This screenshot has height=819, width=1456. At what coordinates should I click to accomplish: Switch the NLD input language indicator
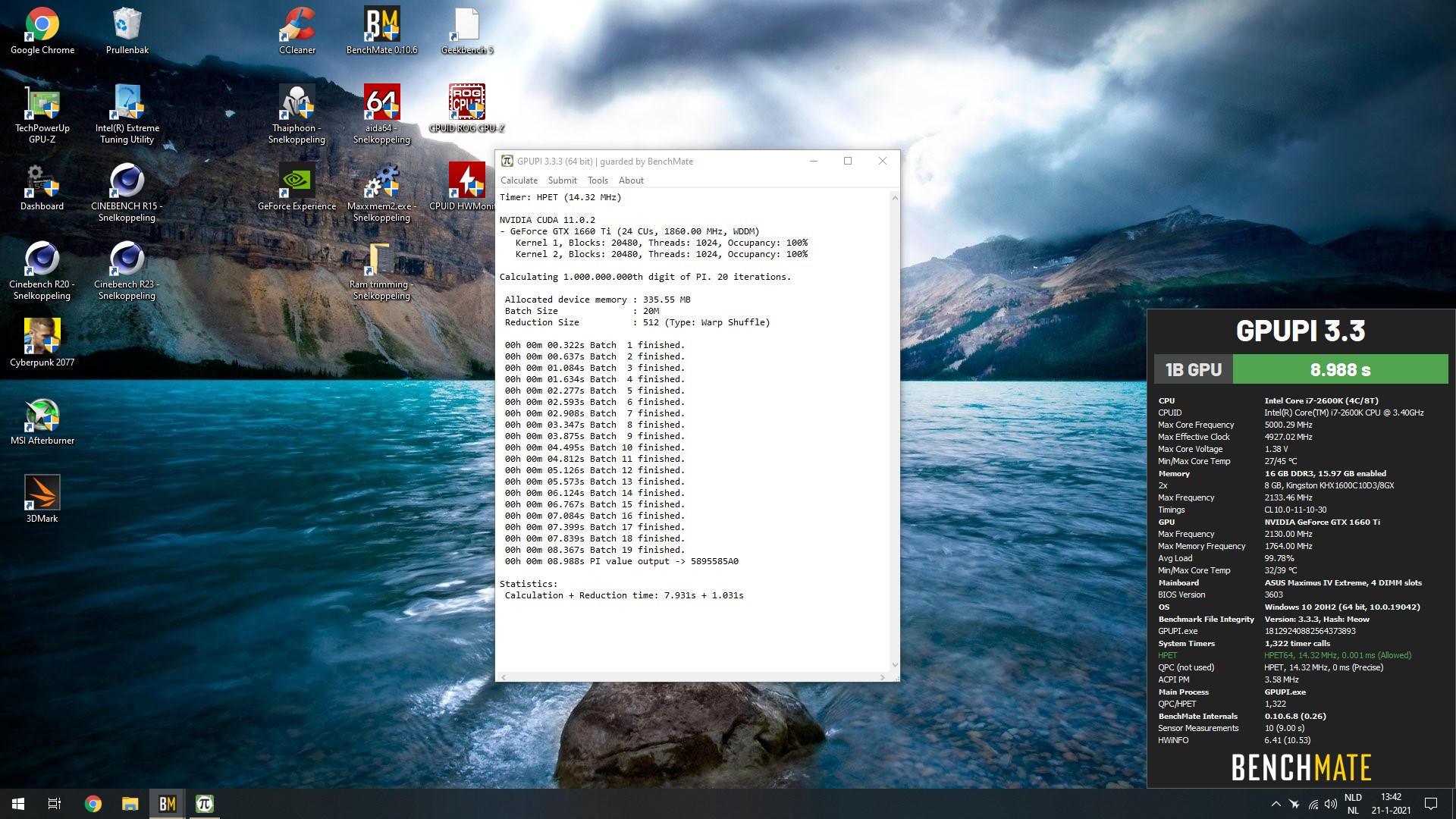[x=1353, y=804]
